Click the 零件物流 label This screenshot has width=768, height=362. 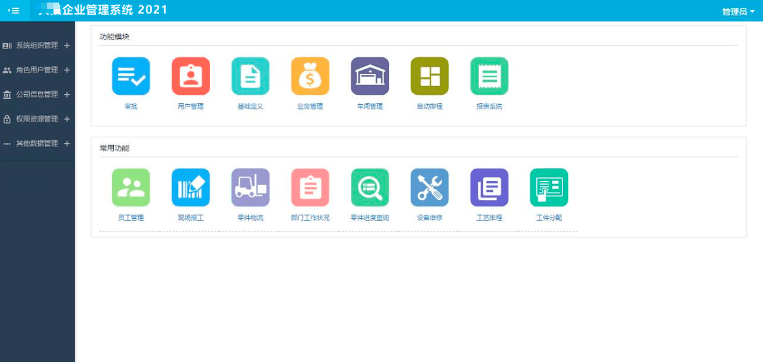pos(250,218)
